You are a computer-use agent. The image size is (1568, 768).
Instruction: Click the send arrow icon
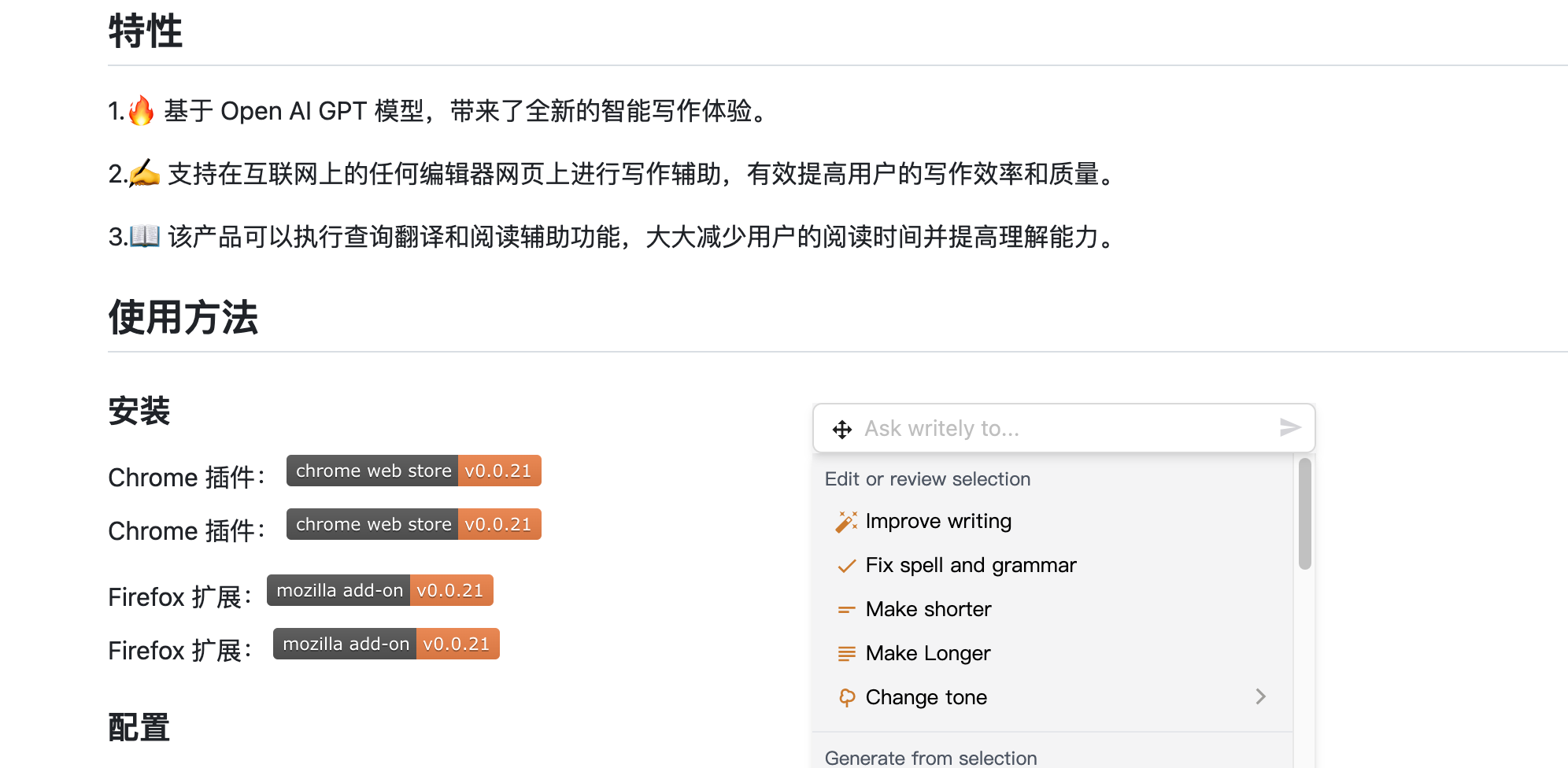tap(1289, 427)
